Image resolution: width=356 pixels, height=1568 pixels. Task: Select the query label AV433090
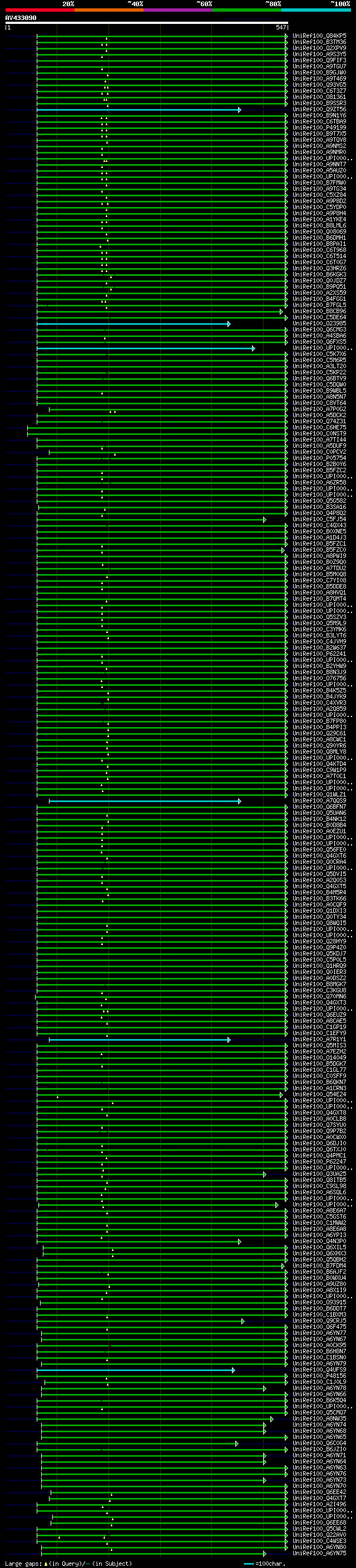[21, 18]
